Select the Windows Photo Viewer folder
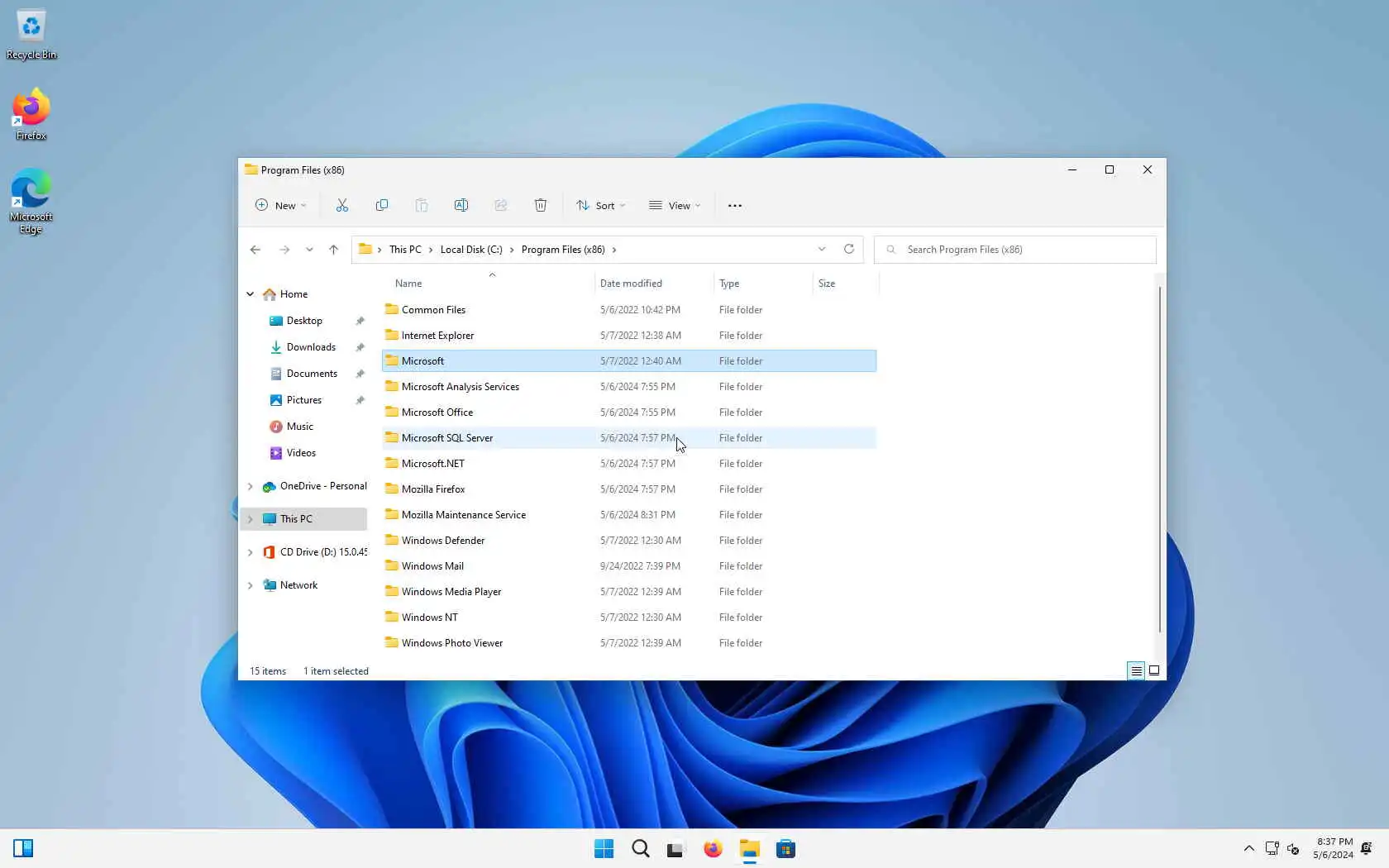 click(629, 643)
